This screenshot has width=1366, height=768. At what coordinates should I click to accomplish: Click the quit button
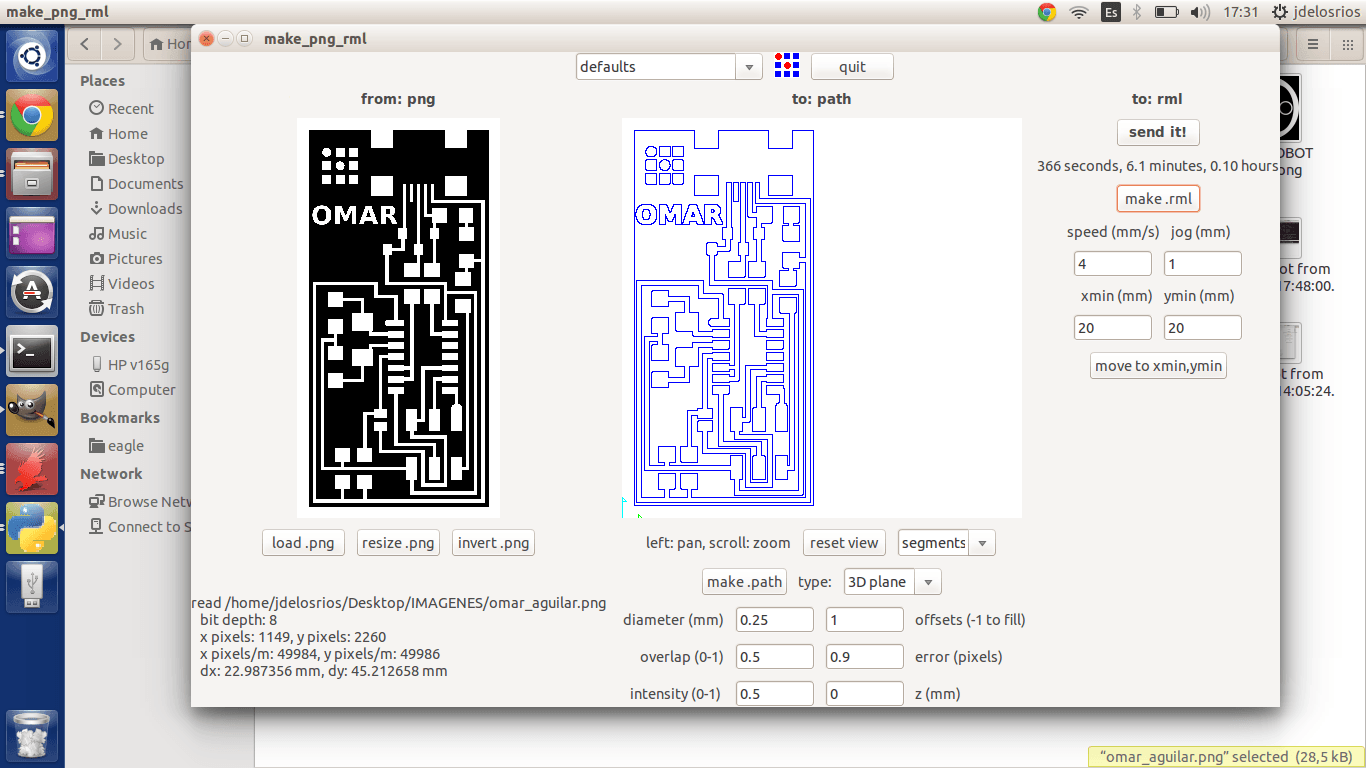pyautogui.click(x=852, y=67)
